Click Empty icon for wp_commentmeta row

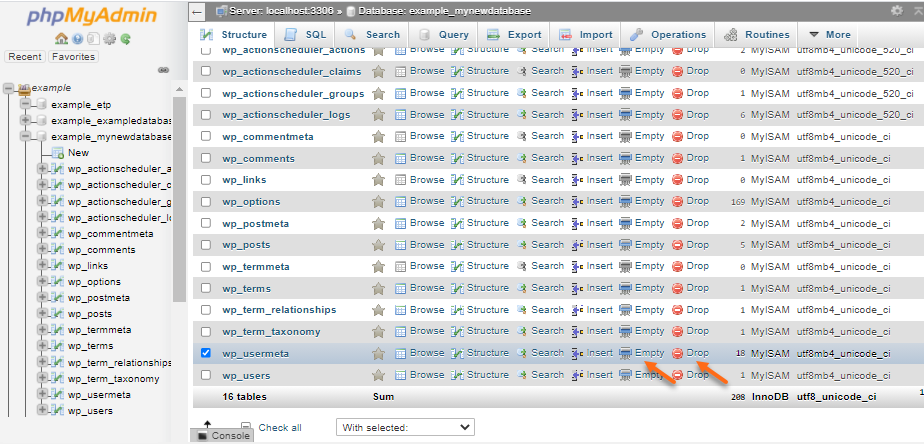[625, 136]
